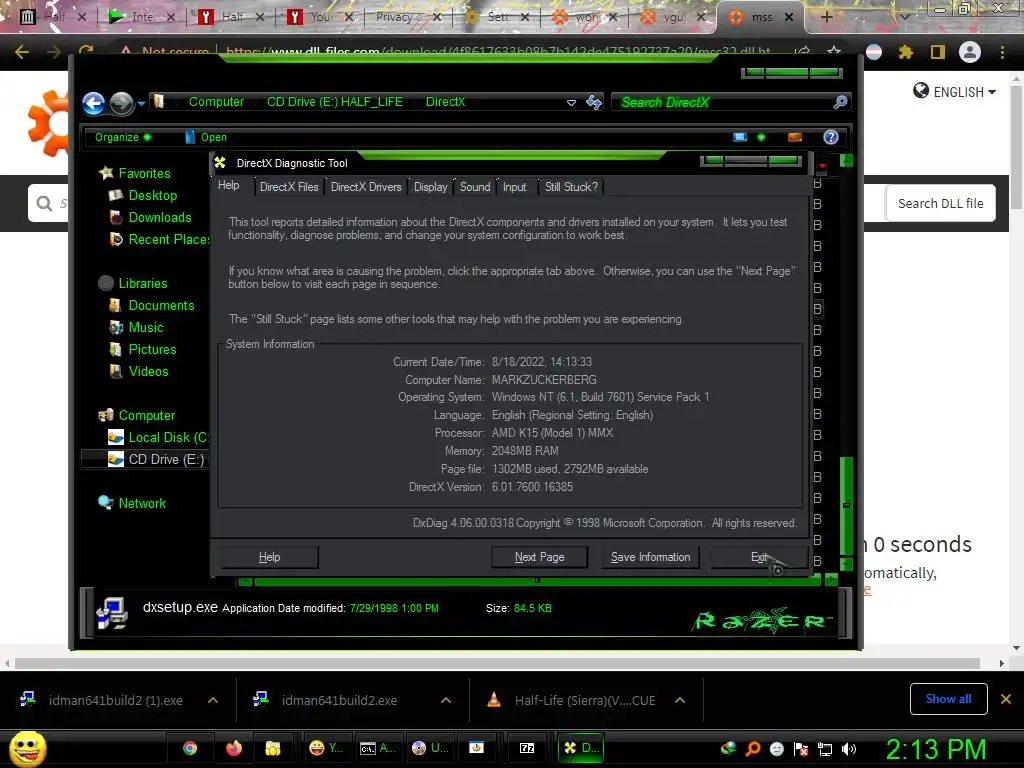Open Explorer help question mark
This screenshot has width=1024, height=768.
coord(831,137)
